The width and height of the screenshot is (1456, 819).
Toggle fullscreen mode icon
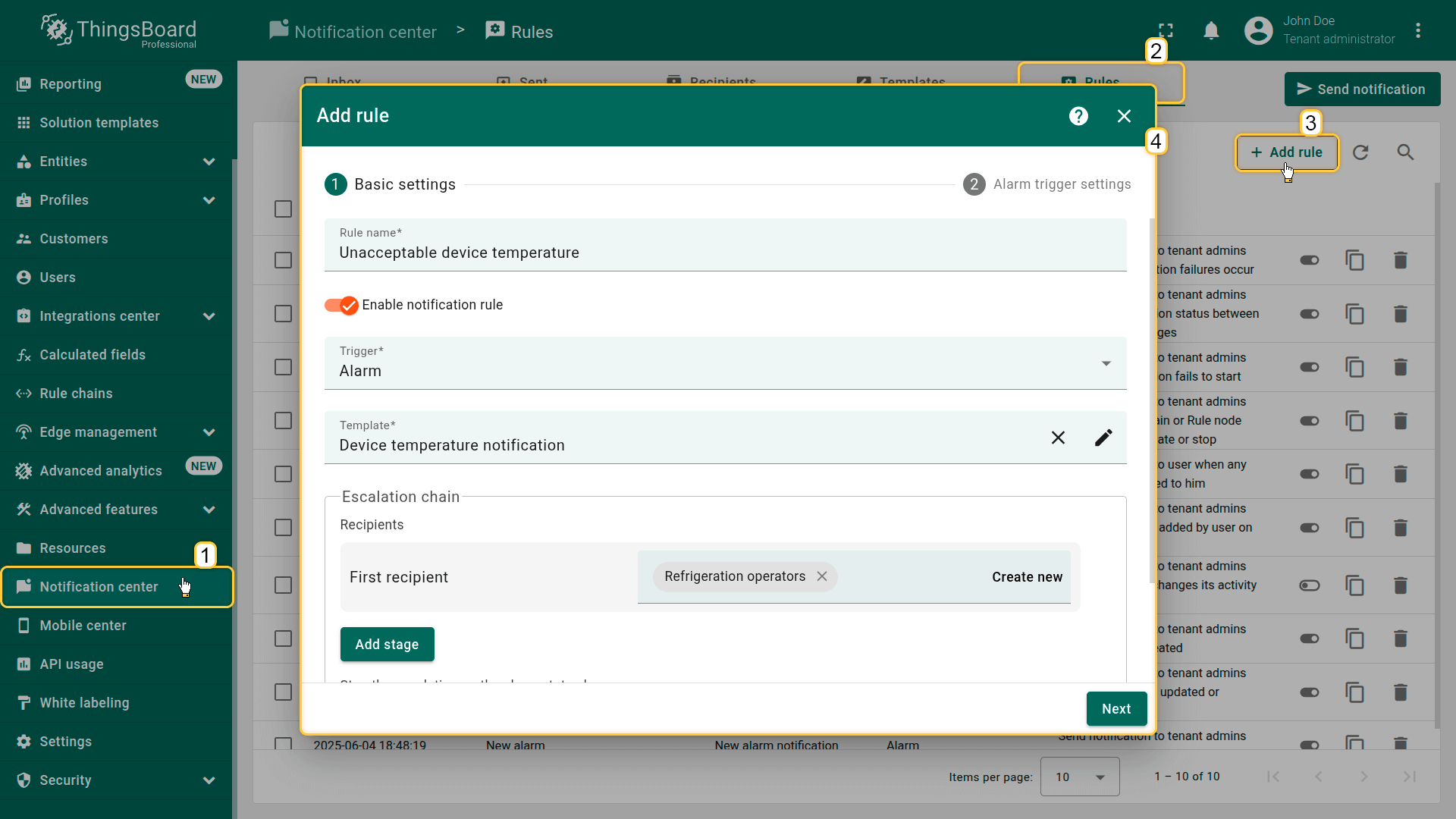(1166, 31)
